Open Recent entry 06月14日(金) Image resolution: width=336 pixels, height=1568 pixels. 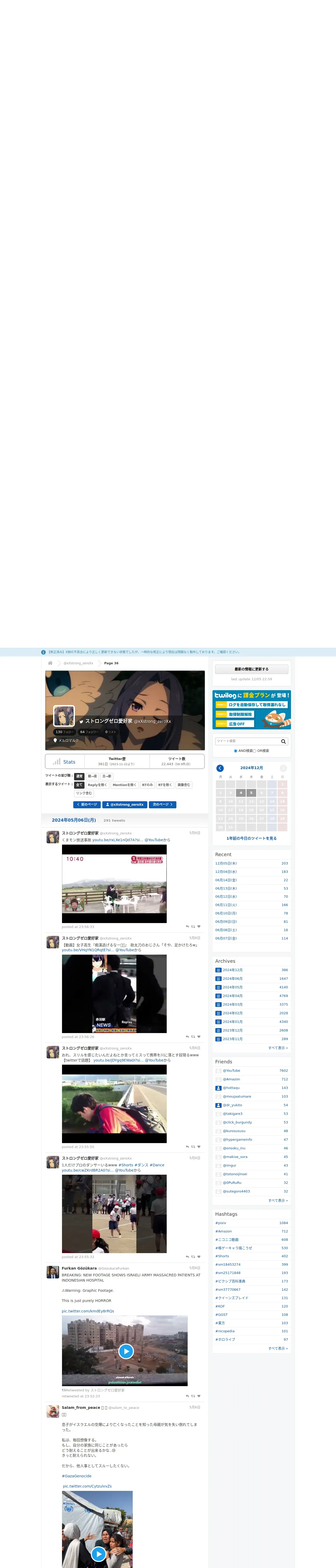(x=226, y=880)
